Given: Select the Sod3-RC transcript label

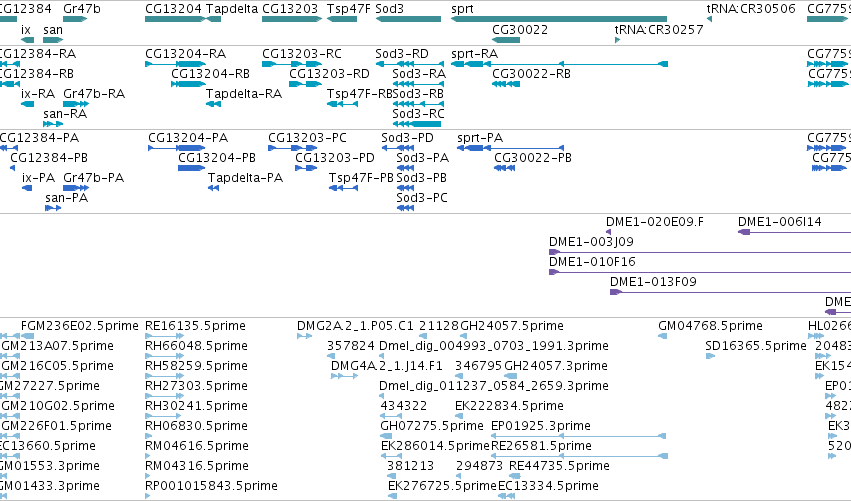Looking at the screenshot, I should [418, 114].
